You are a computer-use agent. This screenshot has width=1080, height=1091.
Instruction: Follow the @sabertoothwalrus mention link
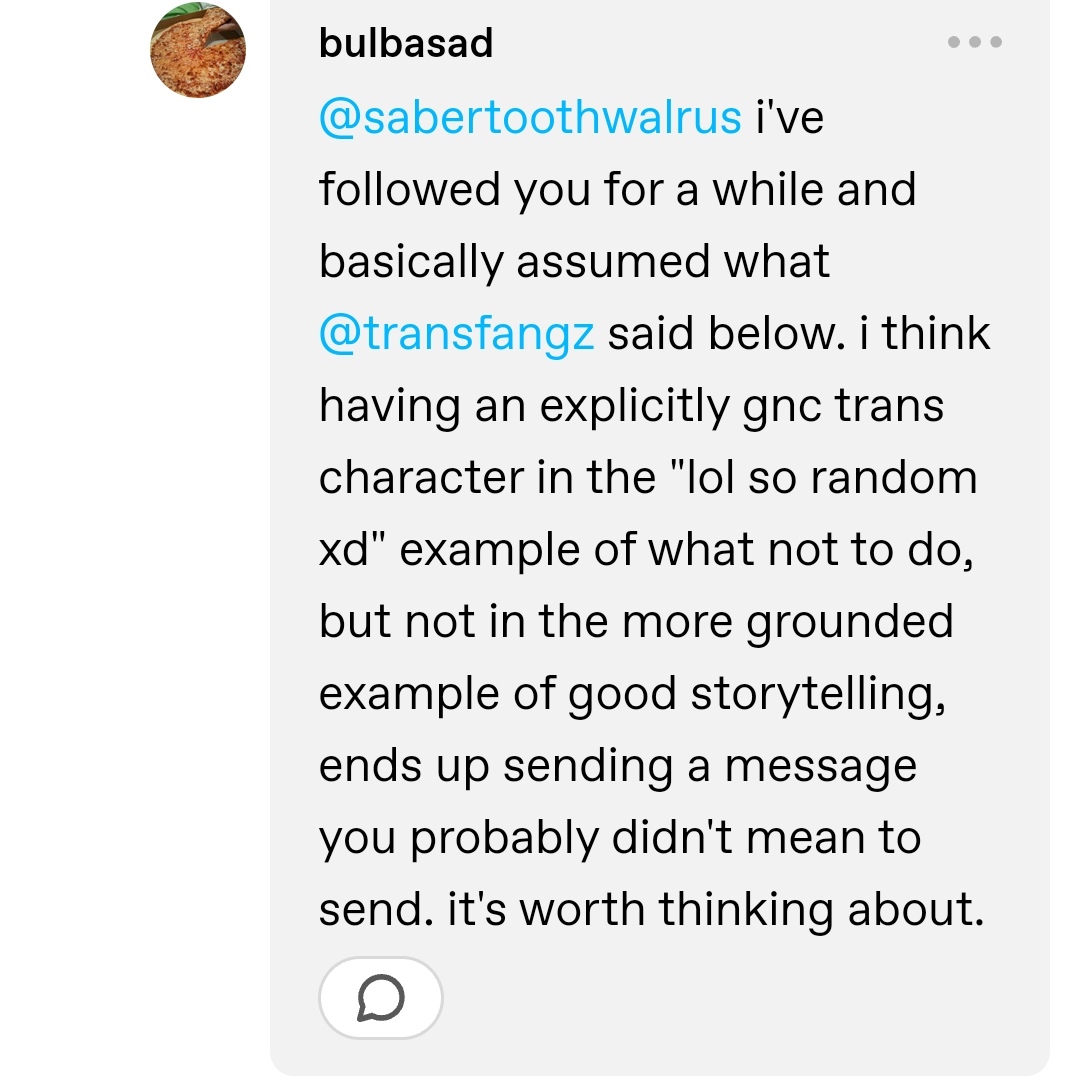(530, 117)
